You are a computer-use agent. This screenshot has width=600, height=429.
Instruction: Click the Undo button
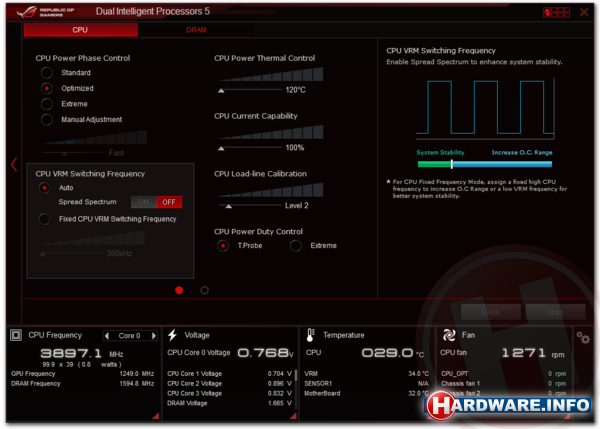(x=491, y=312)
